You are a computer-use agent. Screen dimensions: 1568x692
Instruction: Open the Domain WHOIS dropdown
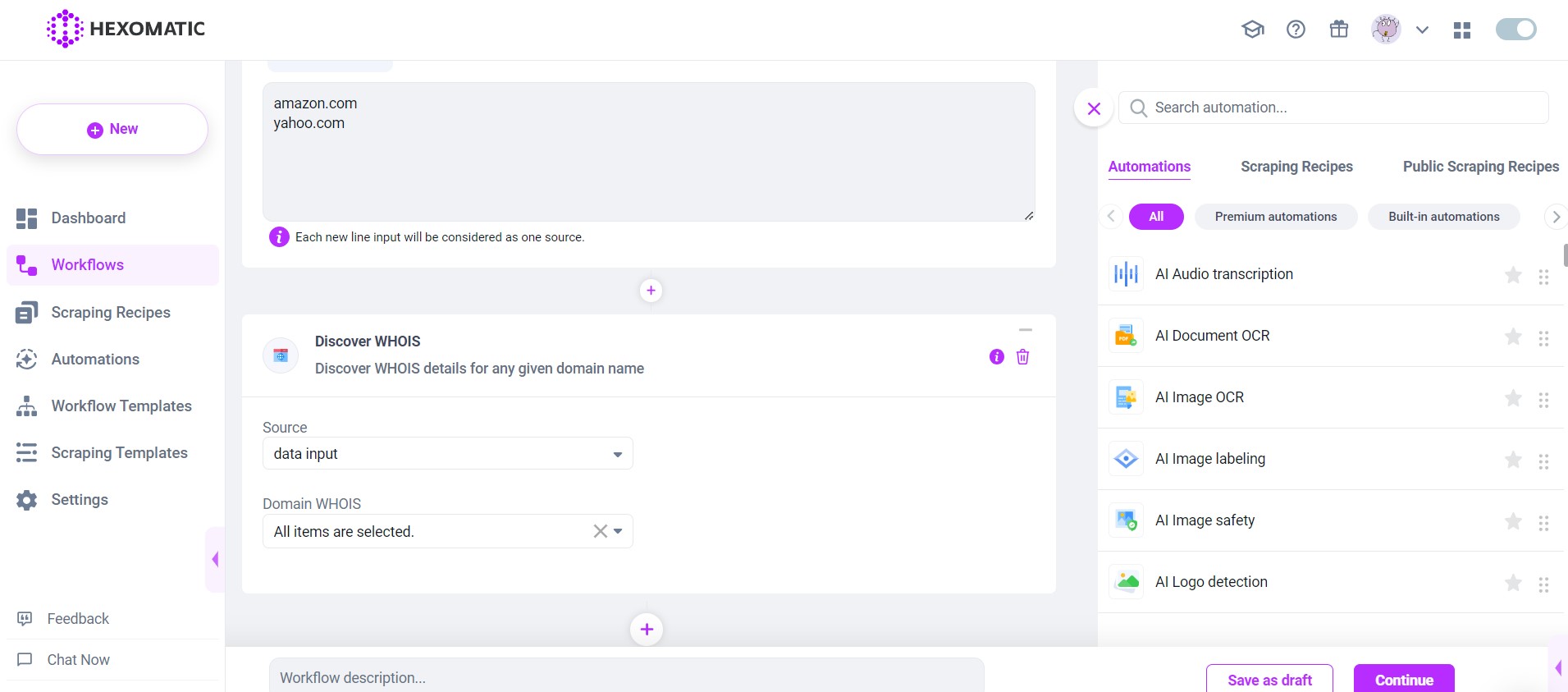617,531
